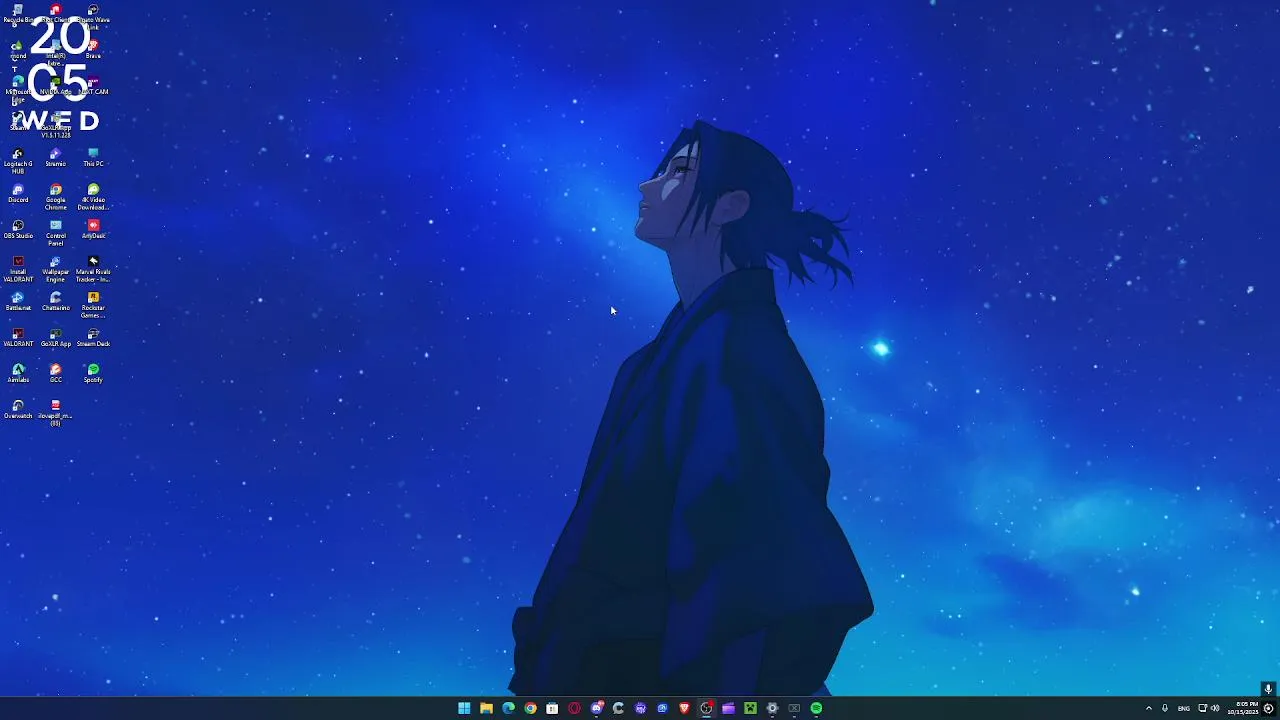The image size is (1280, 720).
Task: Launch Microsoft Edge from the taskbar
Action: point(508,708)
